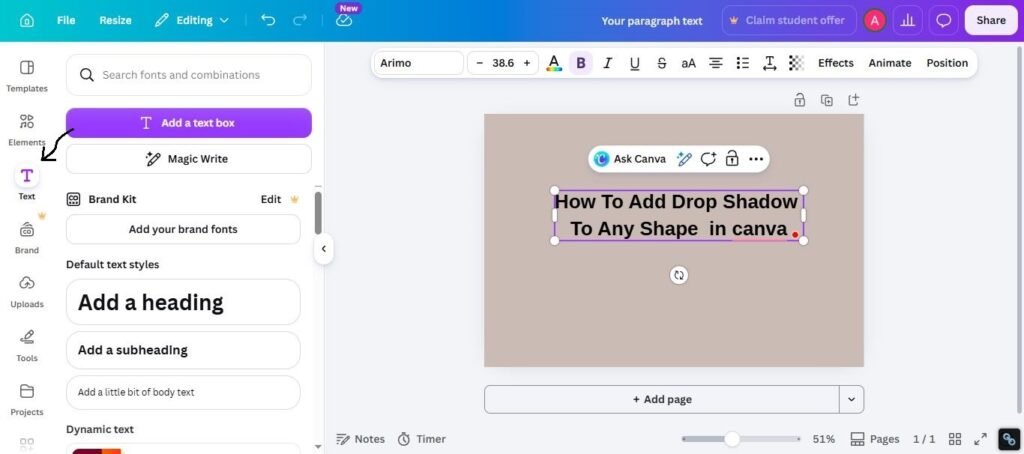Image resolution: width=1024 pixels, height=454 pixels.
Task: Toggle Italic formatting
Action: [x=607, y=63]
